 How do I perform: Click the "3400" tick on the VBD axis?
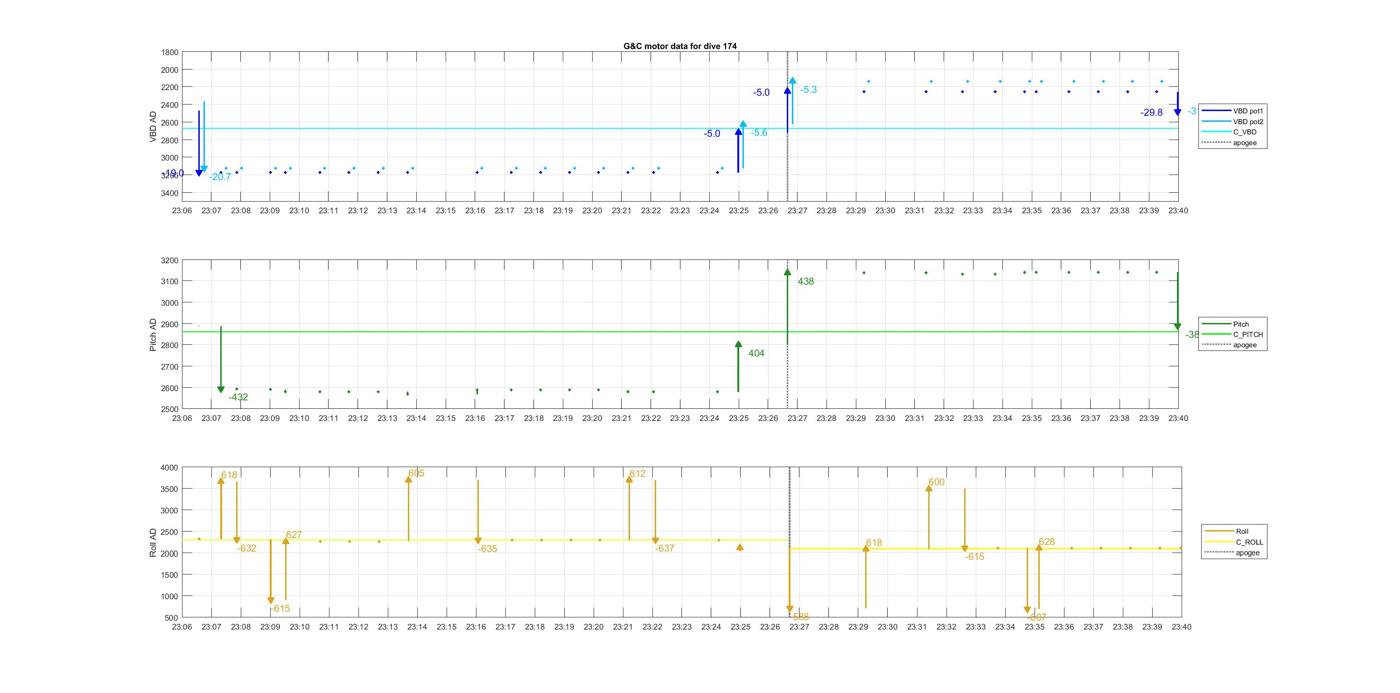(170, 192)
